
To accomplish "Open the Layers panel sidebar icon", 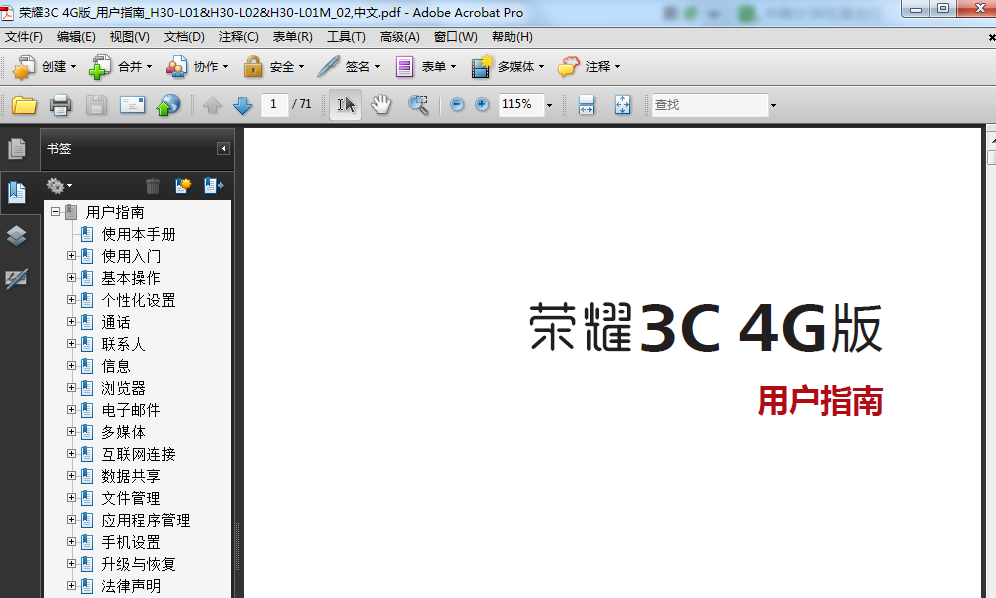I will [x=17, y=236].
